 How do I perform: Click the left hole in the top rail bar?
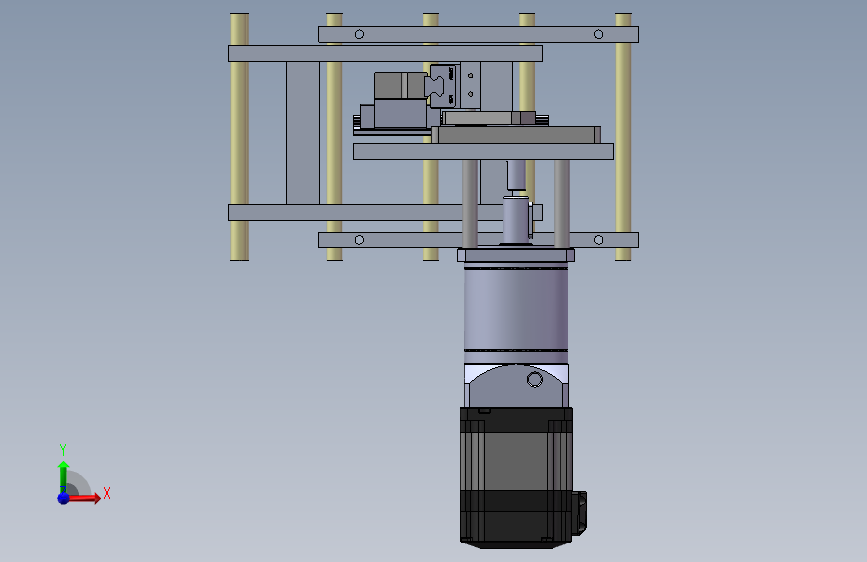click(x=359, y=34)
